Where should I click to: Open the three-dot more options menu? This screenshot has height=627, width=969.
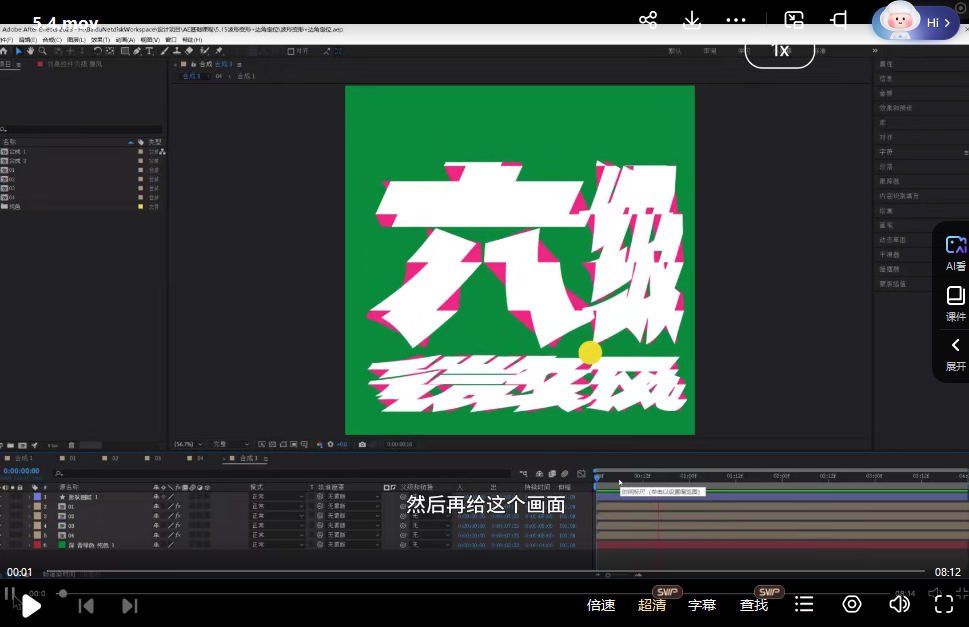click(736, 20)
